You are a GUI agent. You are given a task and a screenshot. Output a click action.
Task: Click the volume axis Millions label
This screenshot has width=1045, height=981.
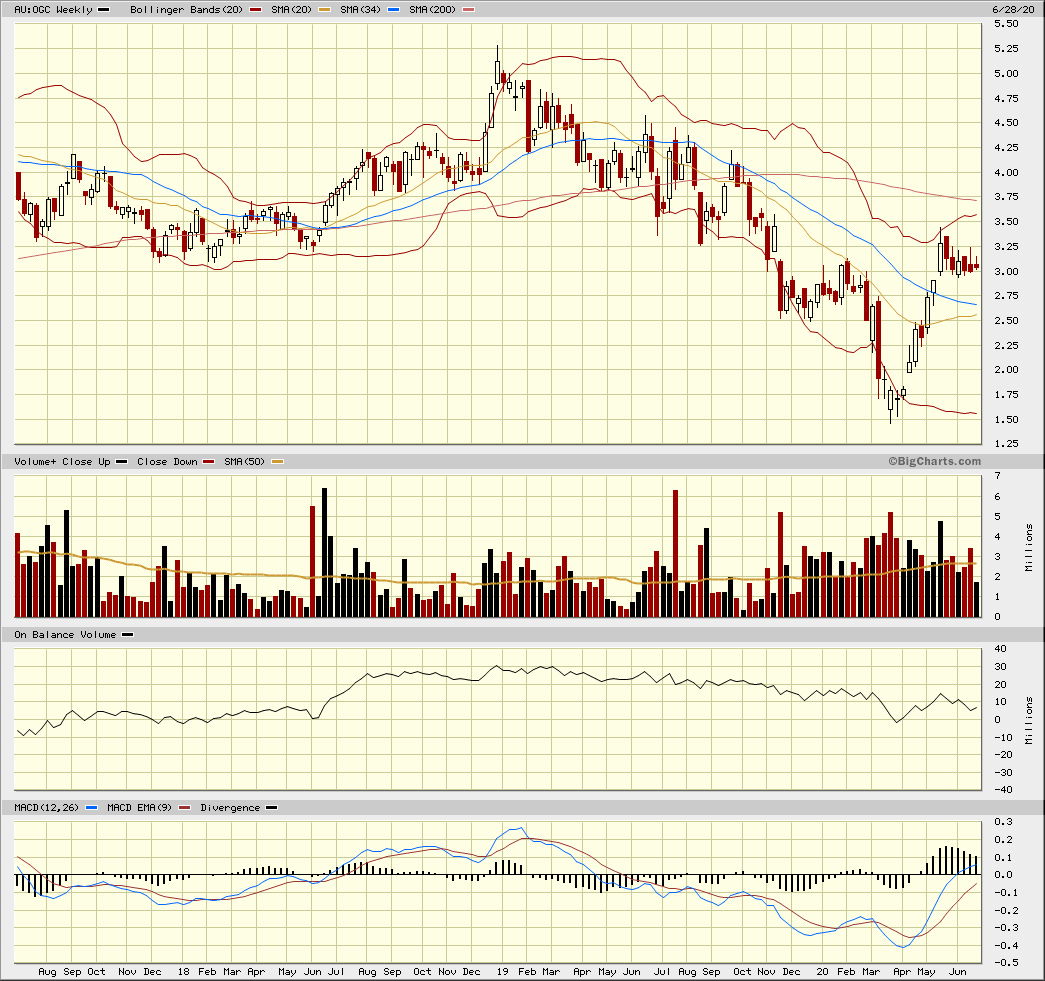[x=1029, y=547]
